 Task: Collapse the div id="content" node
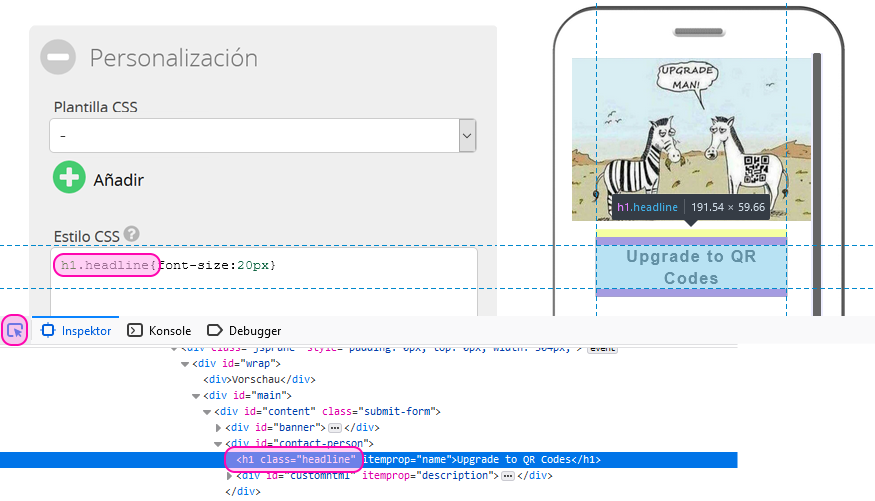[x=207, y=412]
